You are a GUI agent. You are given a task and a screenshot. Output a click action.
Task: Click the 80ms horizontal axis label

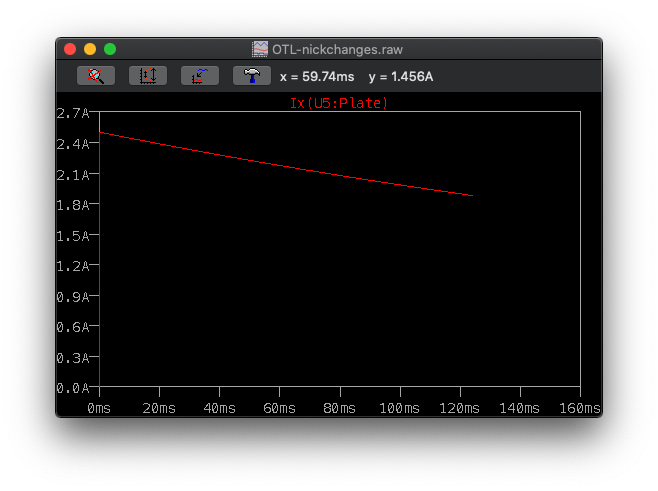339,408
